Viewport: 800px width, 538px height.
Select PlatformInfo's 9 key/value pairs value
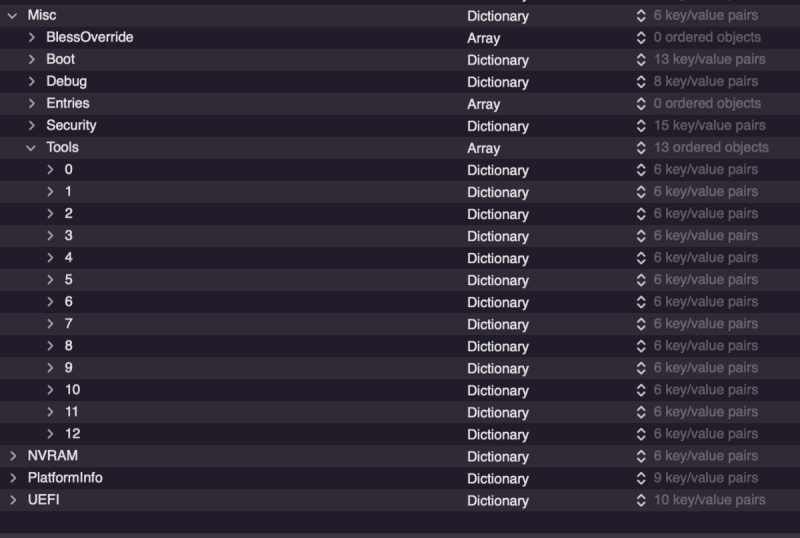705,478
